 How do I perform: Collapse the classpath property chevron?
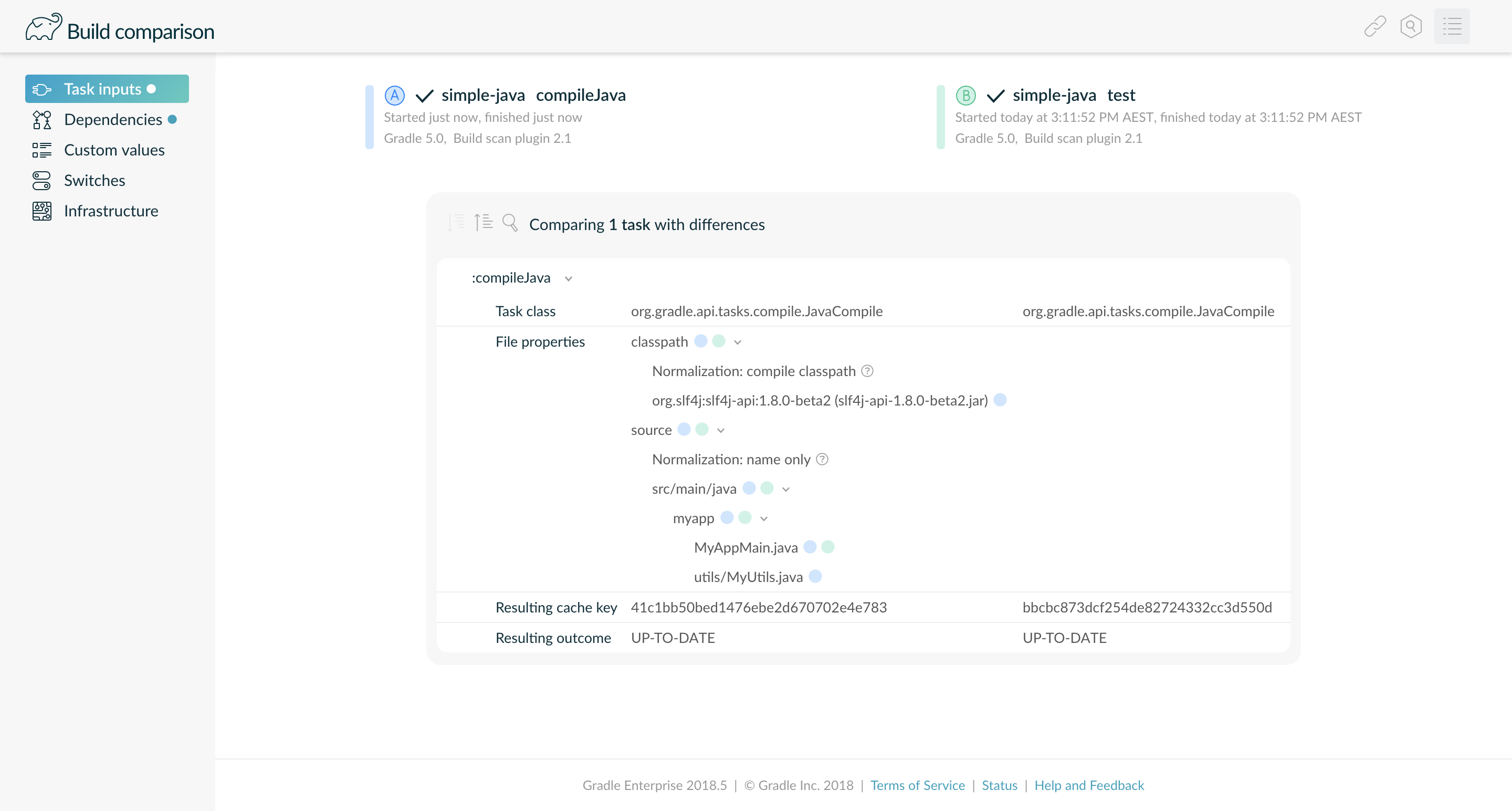point(738,342)
